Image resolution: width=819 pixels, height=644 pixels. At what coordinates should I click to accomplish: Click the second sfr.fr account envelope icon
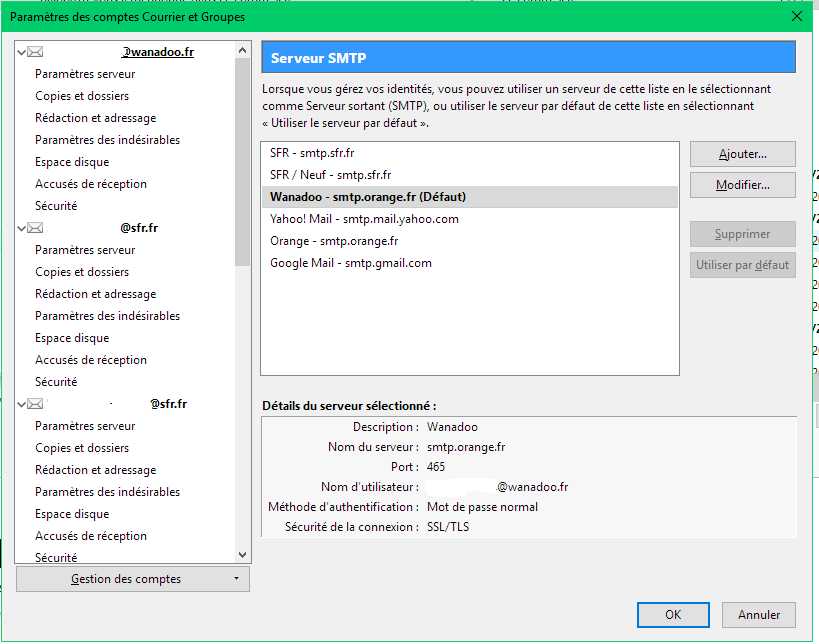tap(36, 404)
